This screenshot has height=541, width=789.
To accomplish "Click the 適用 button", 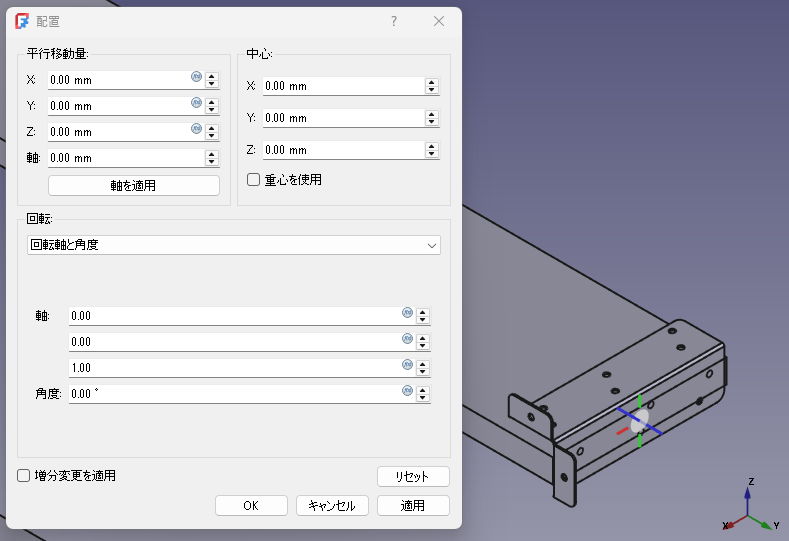I will click(413, 506).
